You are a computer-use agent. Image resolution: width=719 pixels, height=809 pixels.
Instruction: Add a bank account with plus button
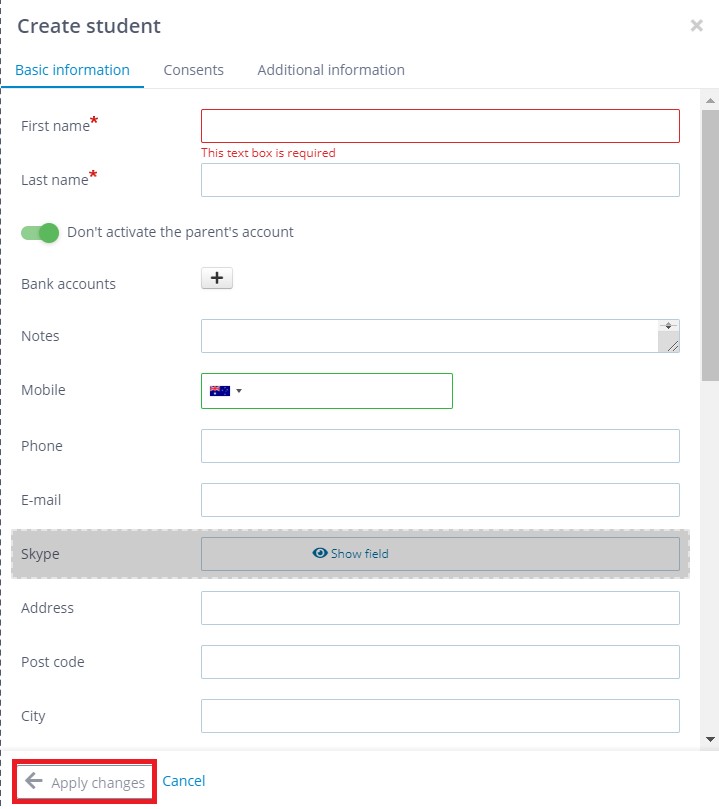pyautogui.click(x=217, y=278)
